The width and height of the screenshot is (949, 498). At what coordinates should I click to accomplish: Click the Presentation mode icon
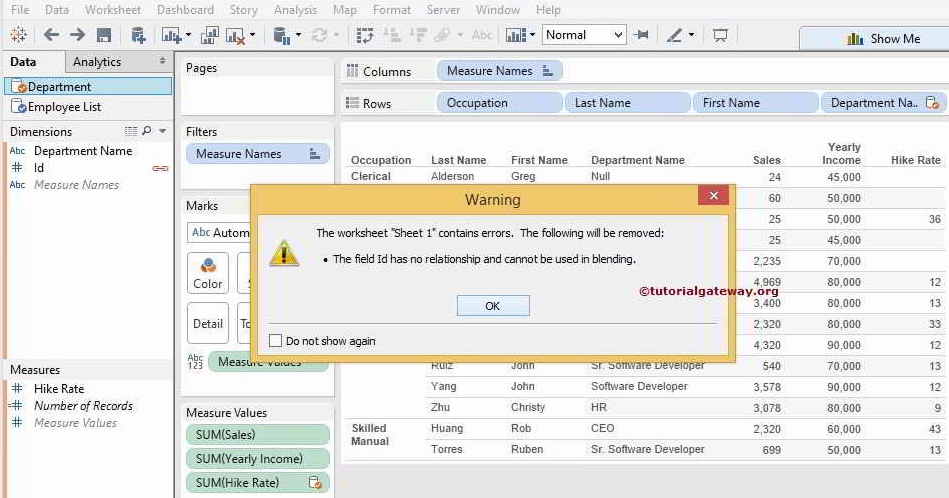click(720, 36)
